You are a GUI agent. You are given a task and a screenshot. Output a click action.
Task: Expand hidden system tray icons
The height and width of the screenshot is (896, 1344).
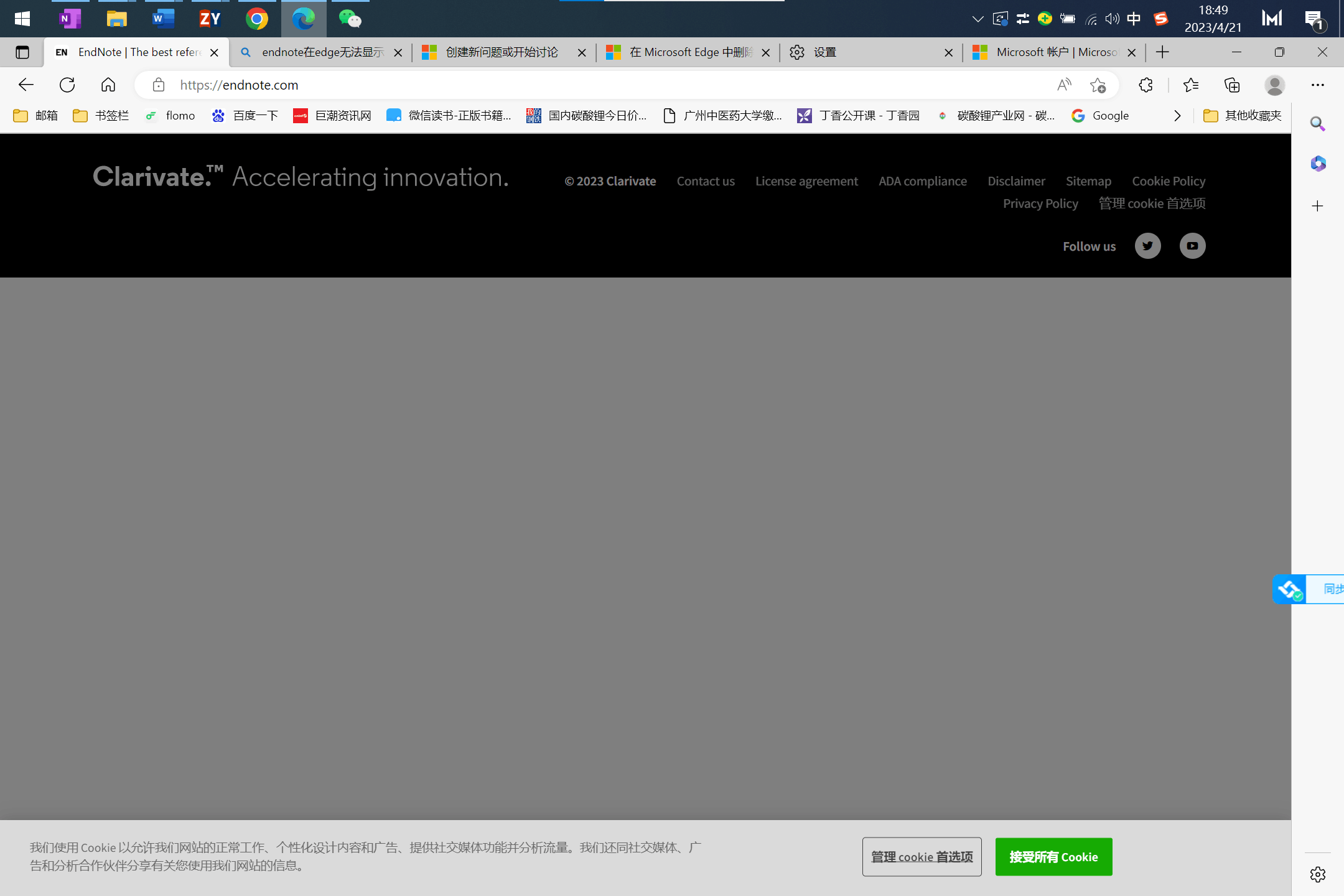pyautogui.click(x=978, y=19)
